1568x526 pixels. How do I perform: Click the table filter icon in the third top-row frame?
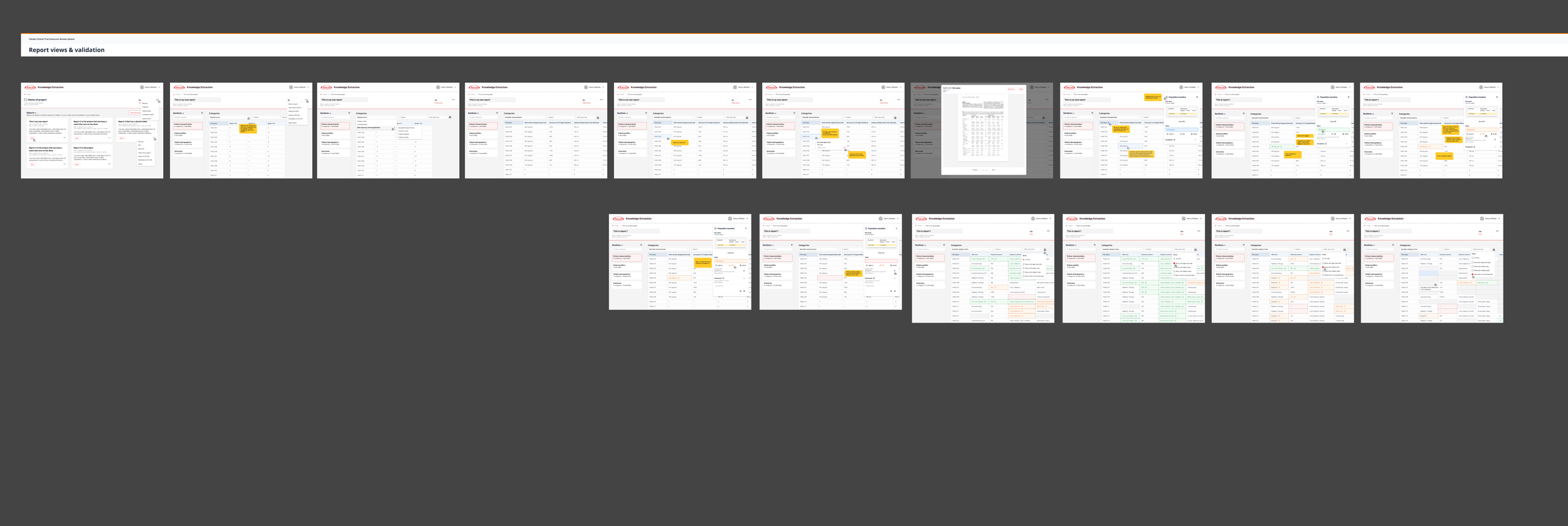tap(450, 117)
